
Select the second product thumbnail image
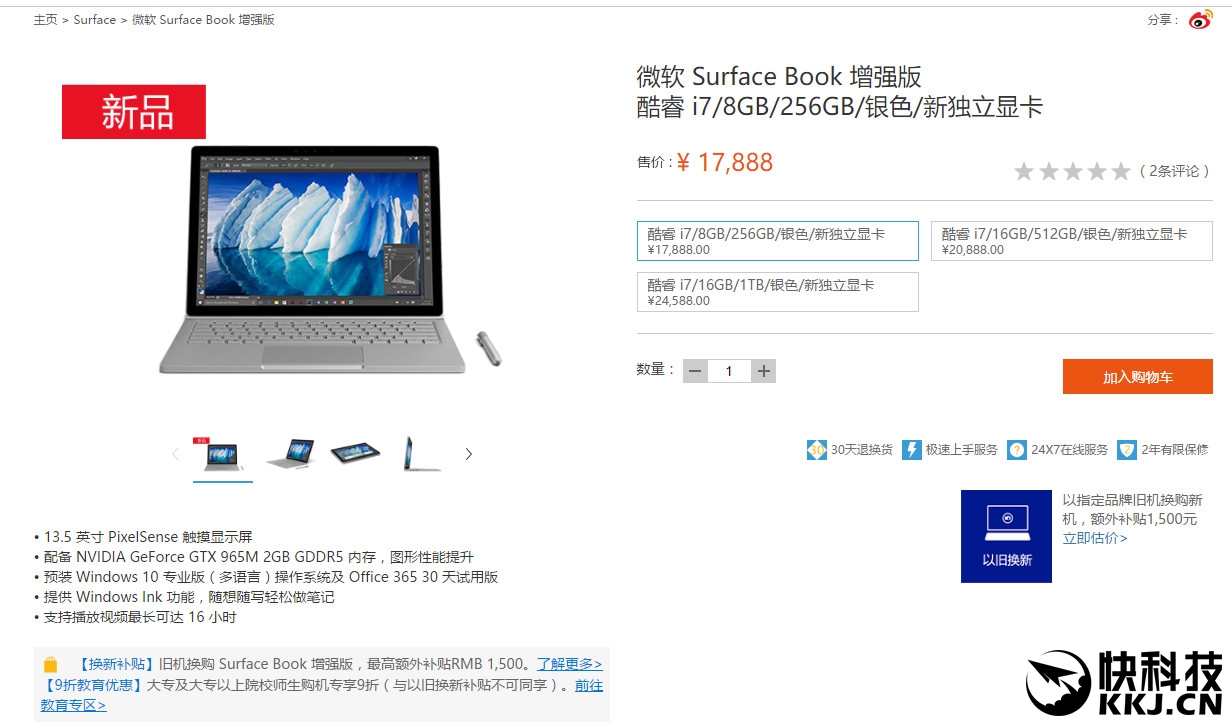click(291, 454)
